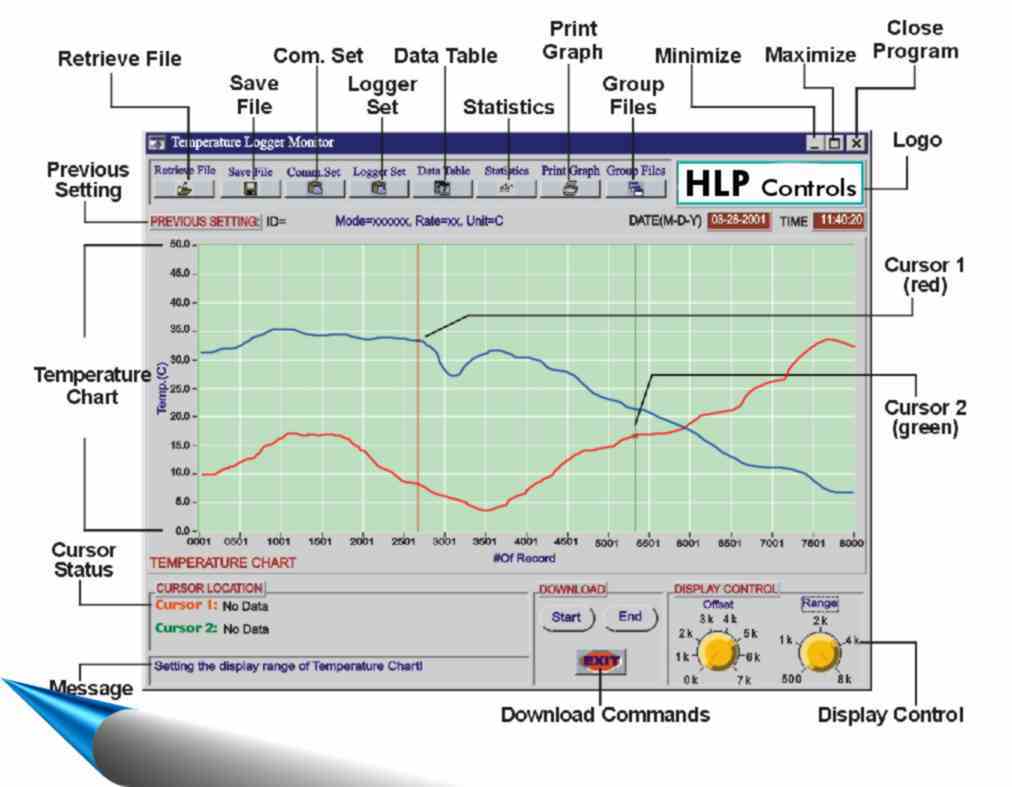Open the Statistics toolbar icon

pos(506,187)
